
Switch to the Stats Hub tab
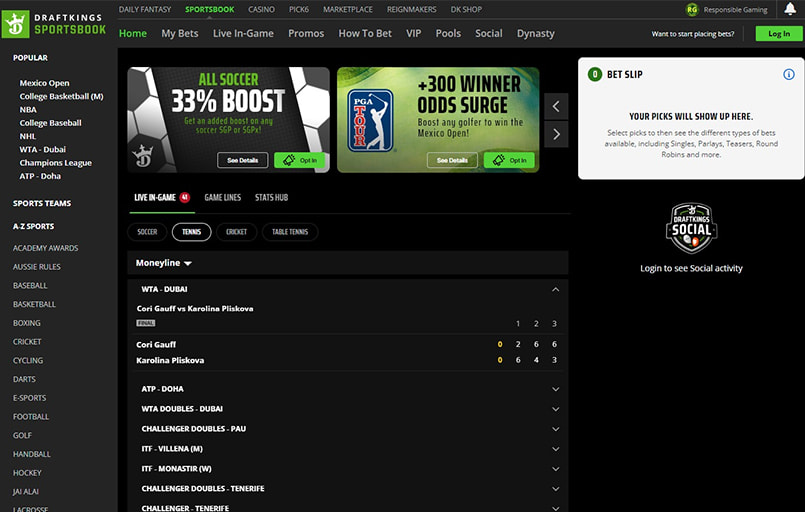point(272,198)
